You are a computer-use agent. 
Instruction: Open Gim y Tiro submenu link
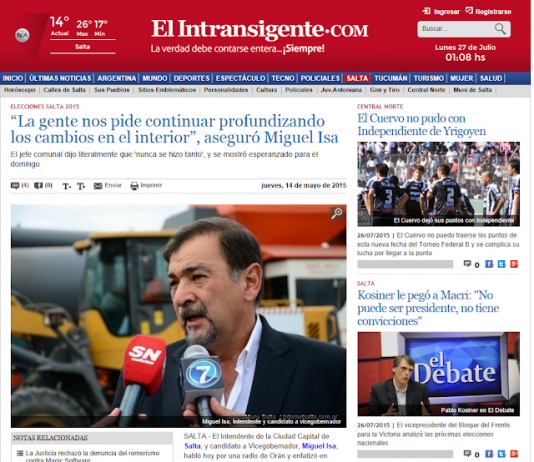[x=385, y=90]
